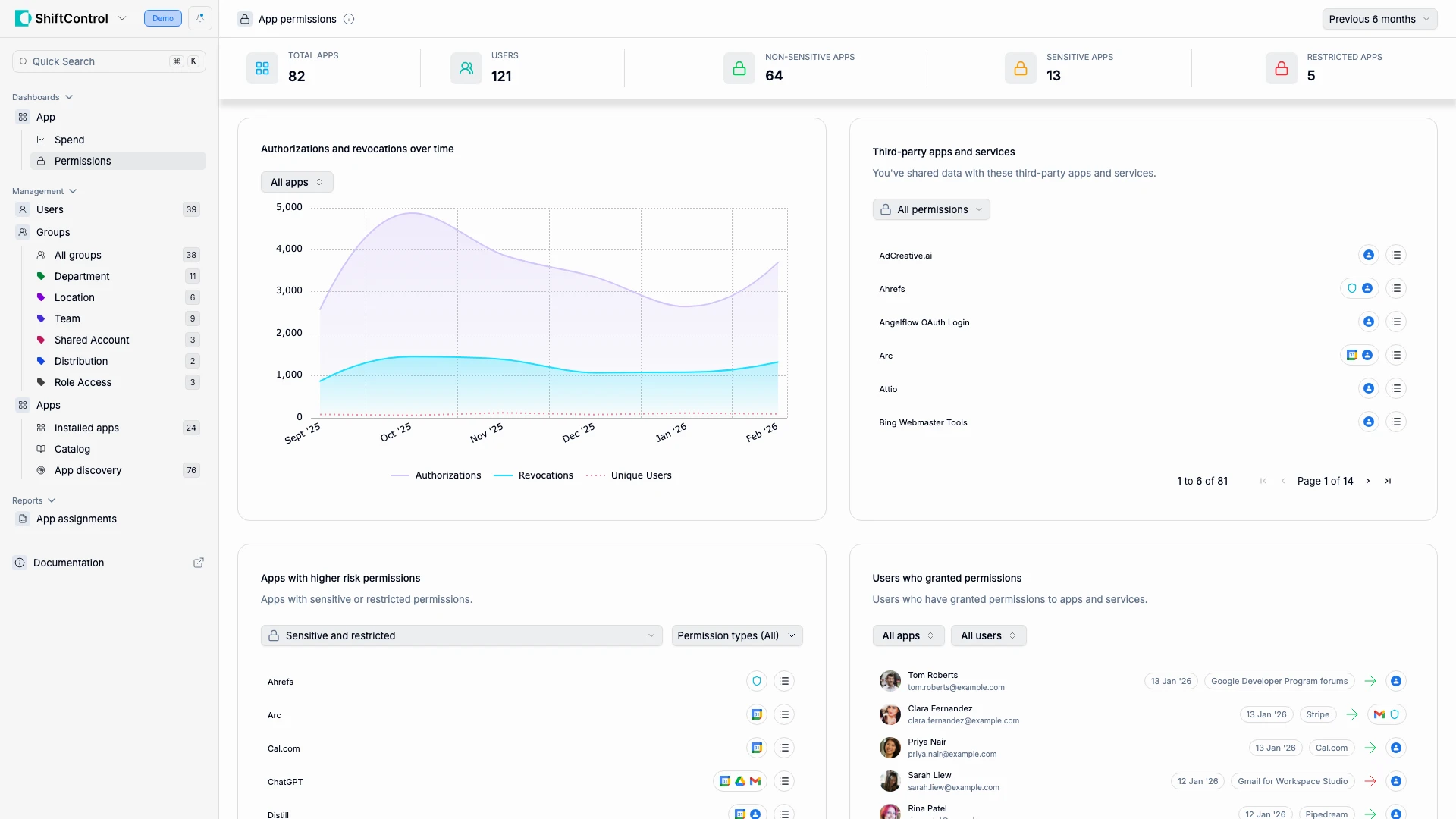
Task: Click the App permissions info icon
Action: (349, 19)
